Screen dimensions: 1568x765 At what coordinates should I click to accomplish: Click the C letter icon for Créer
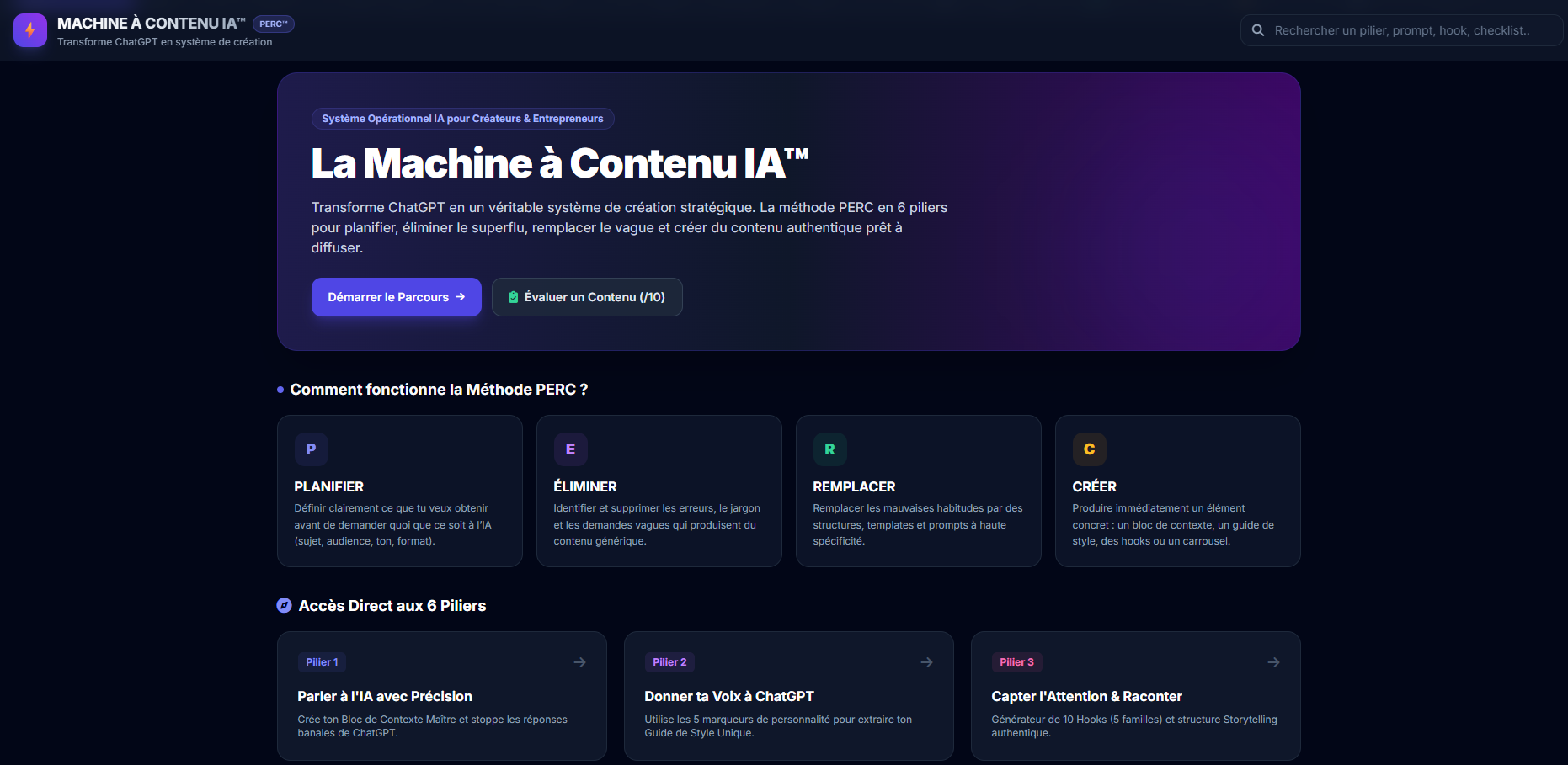[1089, 449]
